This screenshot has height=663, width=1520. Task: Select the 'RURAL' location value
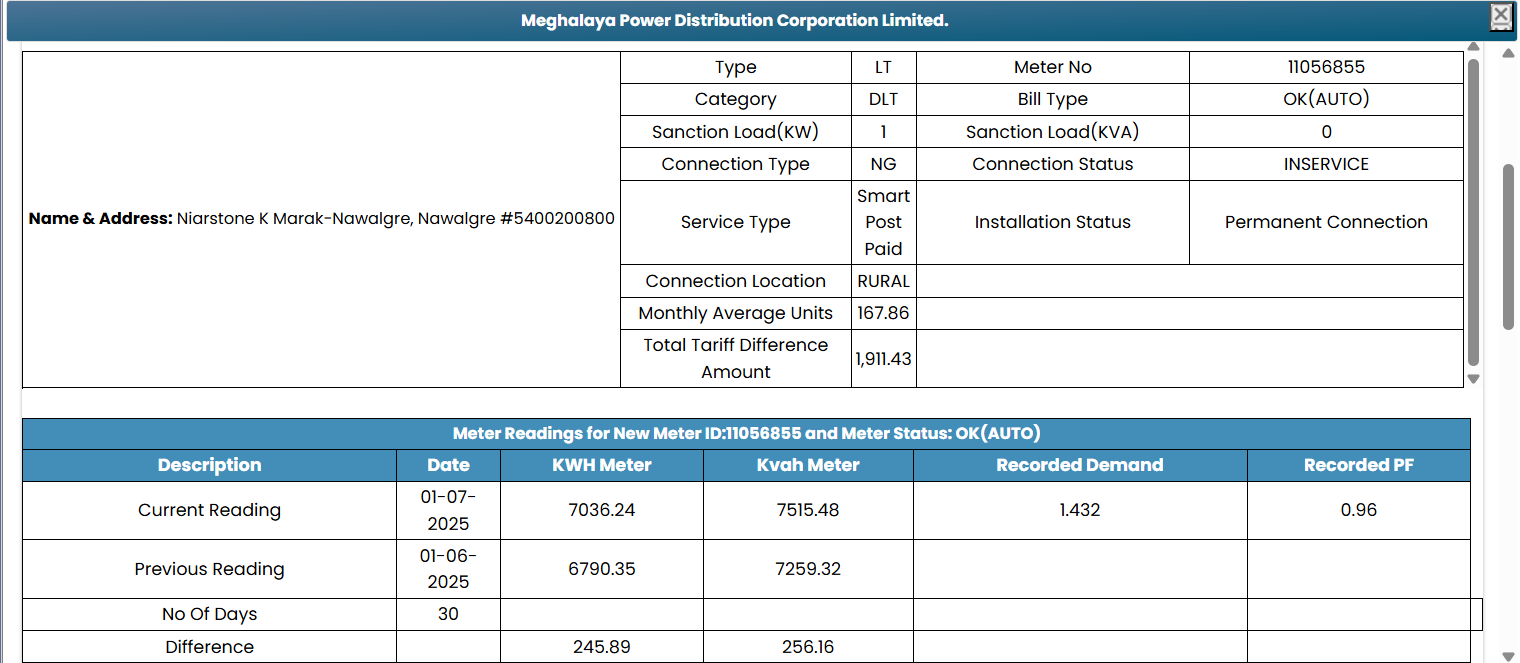click(x=883, y=281)
